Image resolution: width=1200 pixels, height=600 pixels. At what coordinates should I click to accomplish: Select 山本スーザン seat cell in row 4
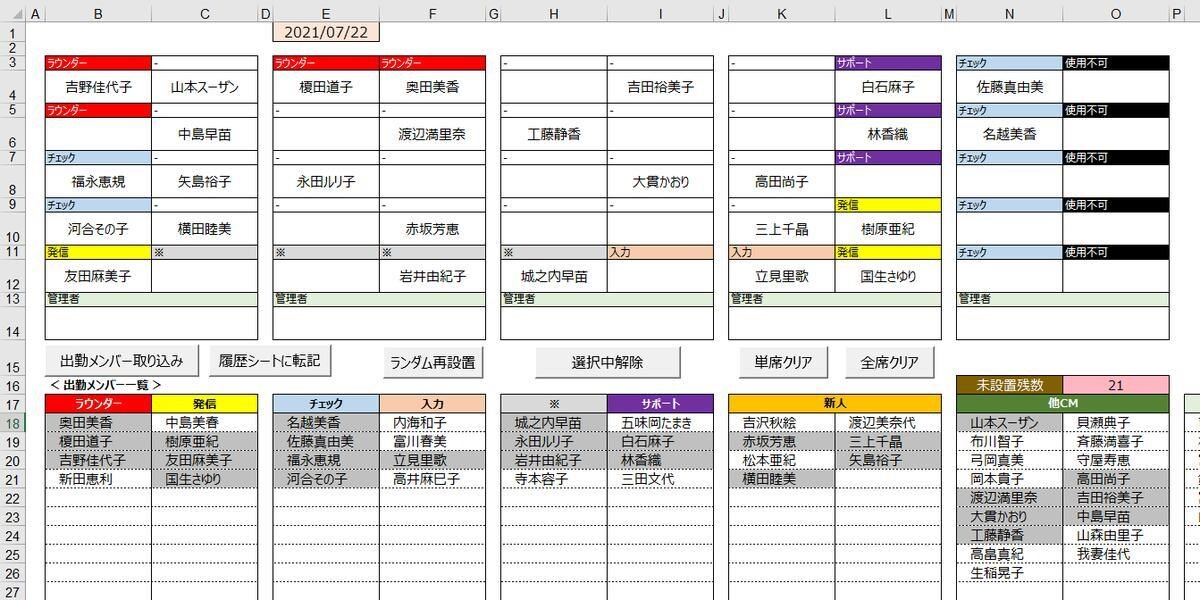[205, 87]
